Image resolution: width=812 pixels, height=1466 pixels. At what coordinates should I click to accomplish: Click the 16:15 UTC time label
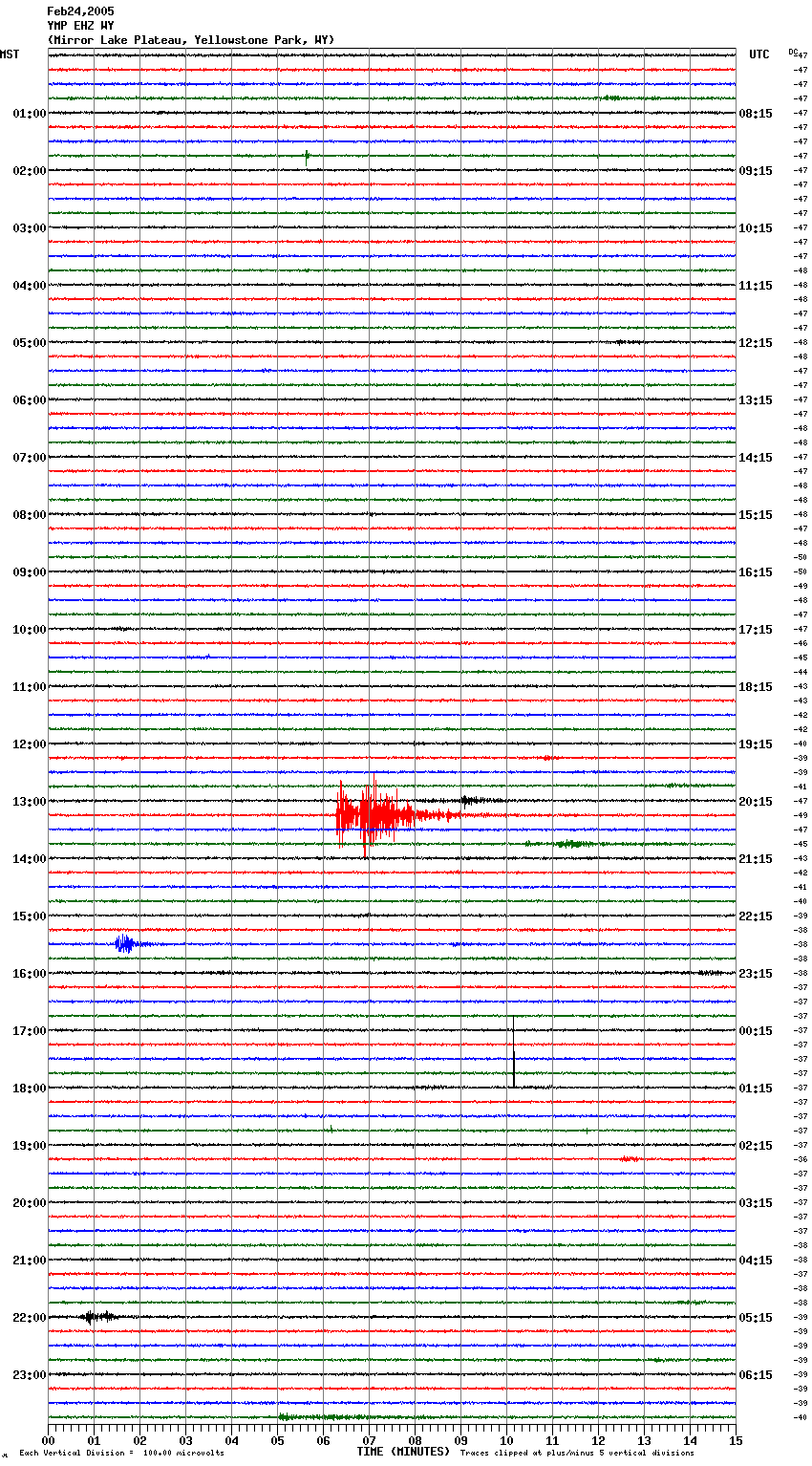pos(756,572)
